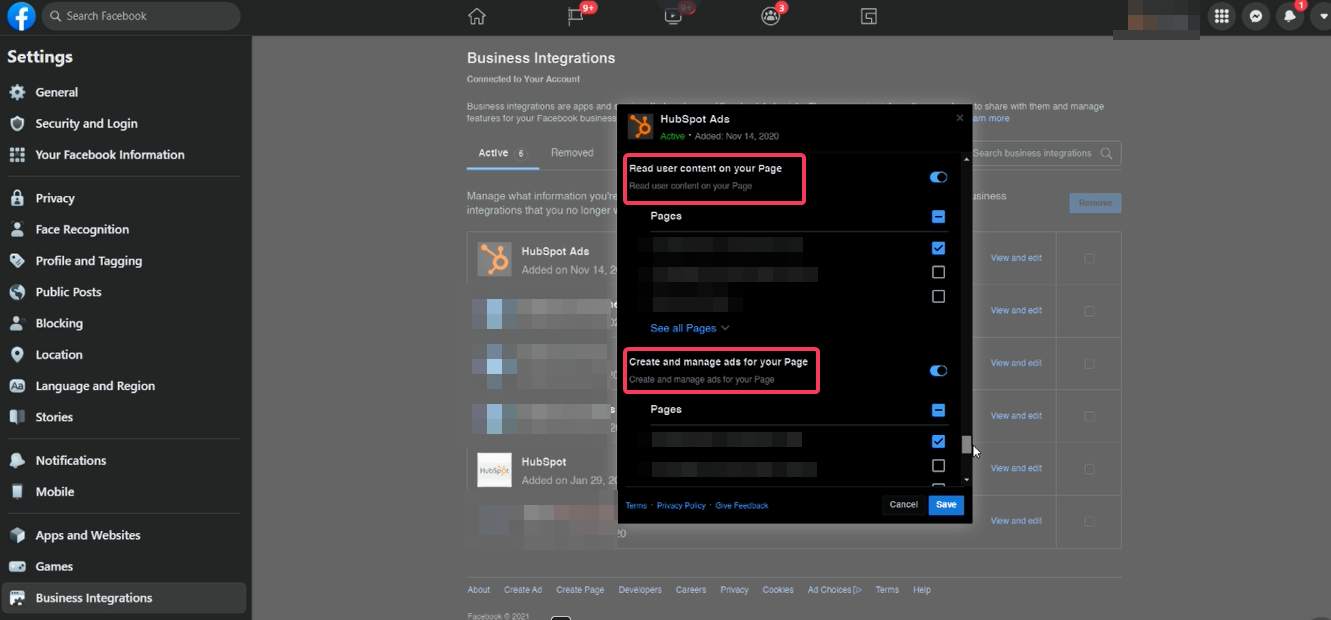Image resolution: width=1331 pixels, height=620 pixels.
Task: Open the Terms link in the dialog footer
Action: (x=636, y=506)
